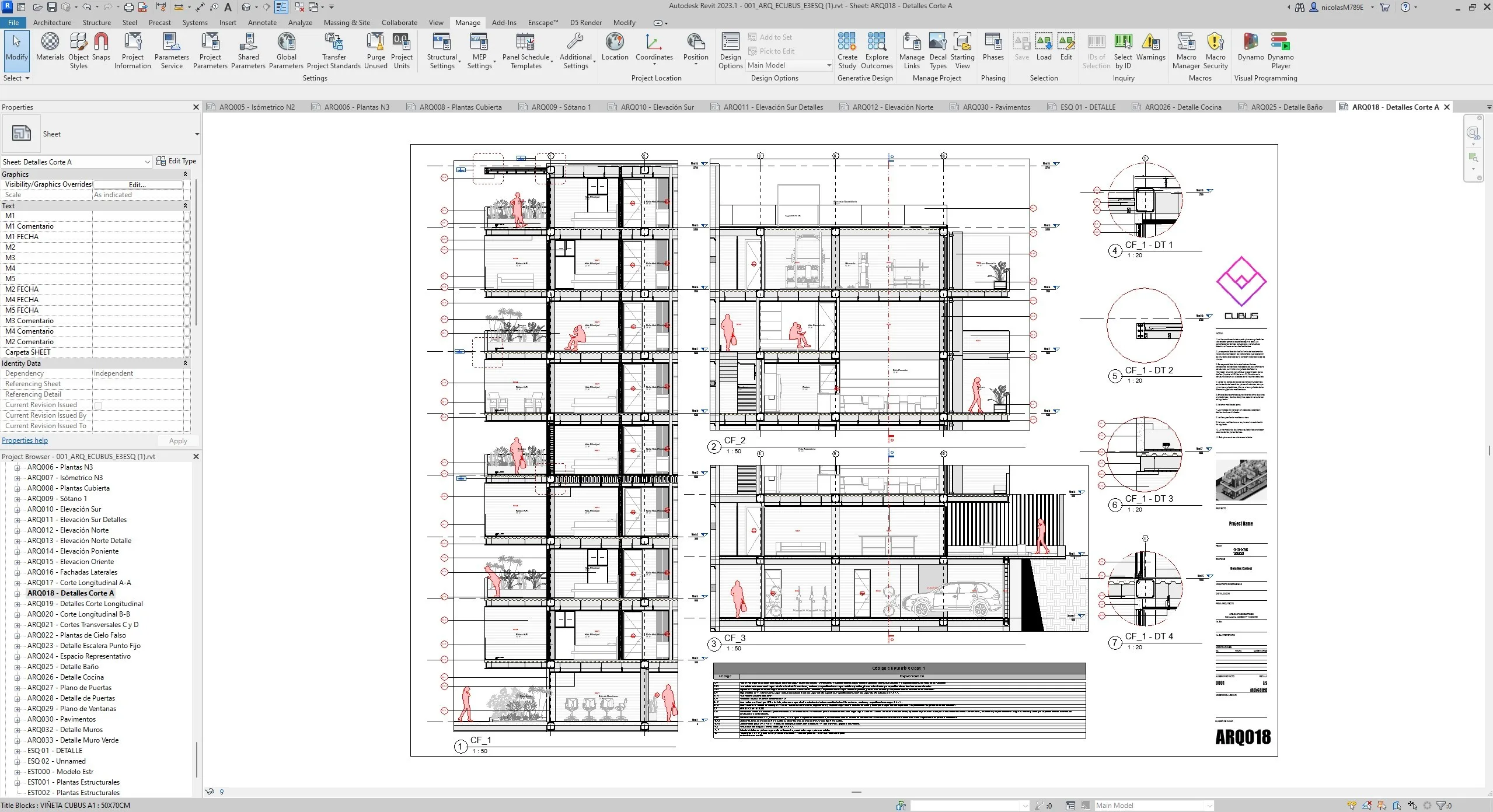The height and width of the screenshot is (812, 1493).
Task: Toggle Select Elements by Face in status bar
Action: pyautogui.click(x=1397, y=806)
